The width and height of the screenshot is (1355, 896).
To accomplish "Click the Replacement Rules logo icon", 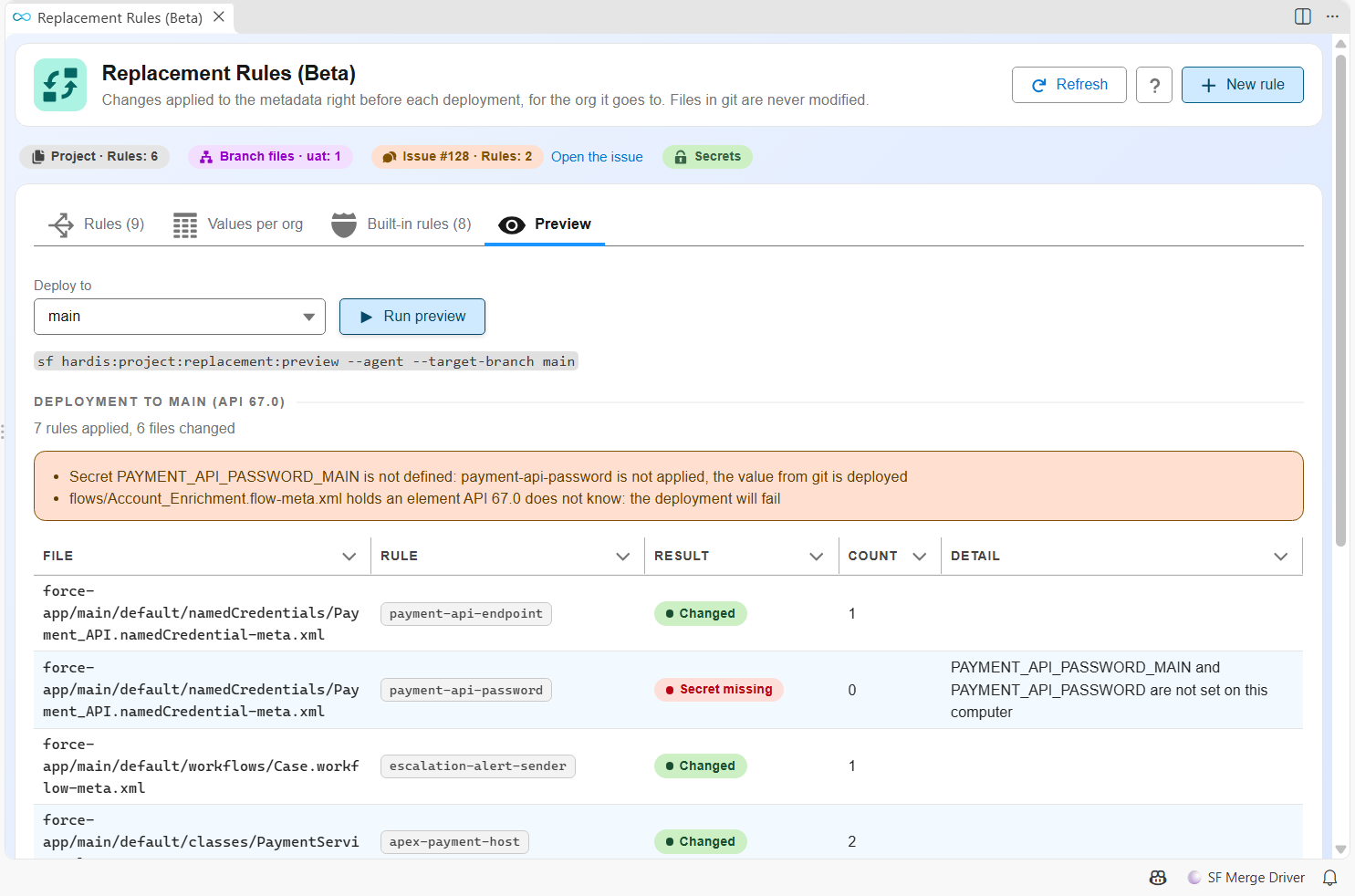I will (60, 85).
